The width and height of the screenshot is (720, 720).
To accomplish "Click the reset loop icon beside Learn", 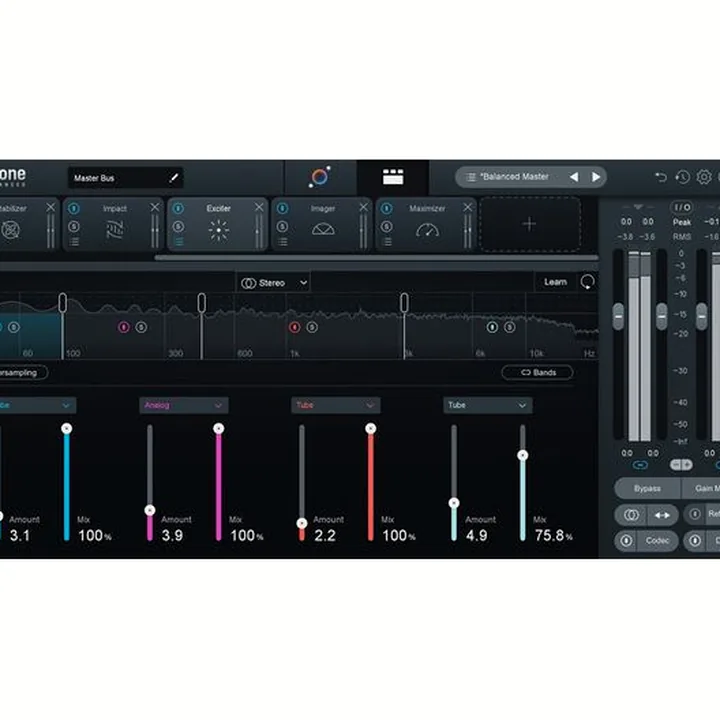I will pos(587,282).
